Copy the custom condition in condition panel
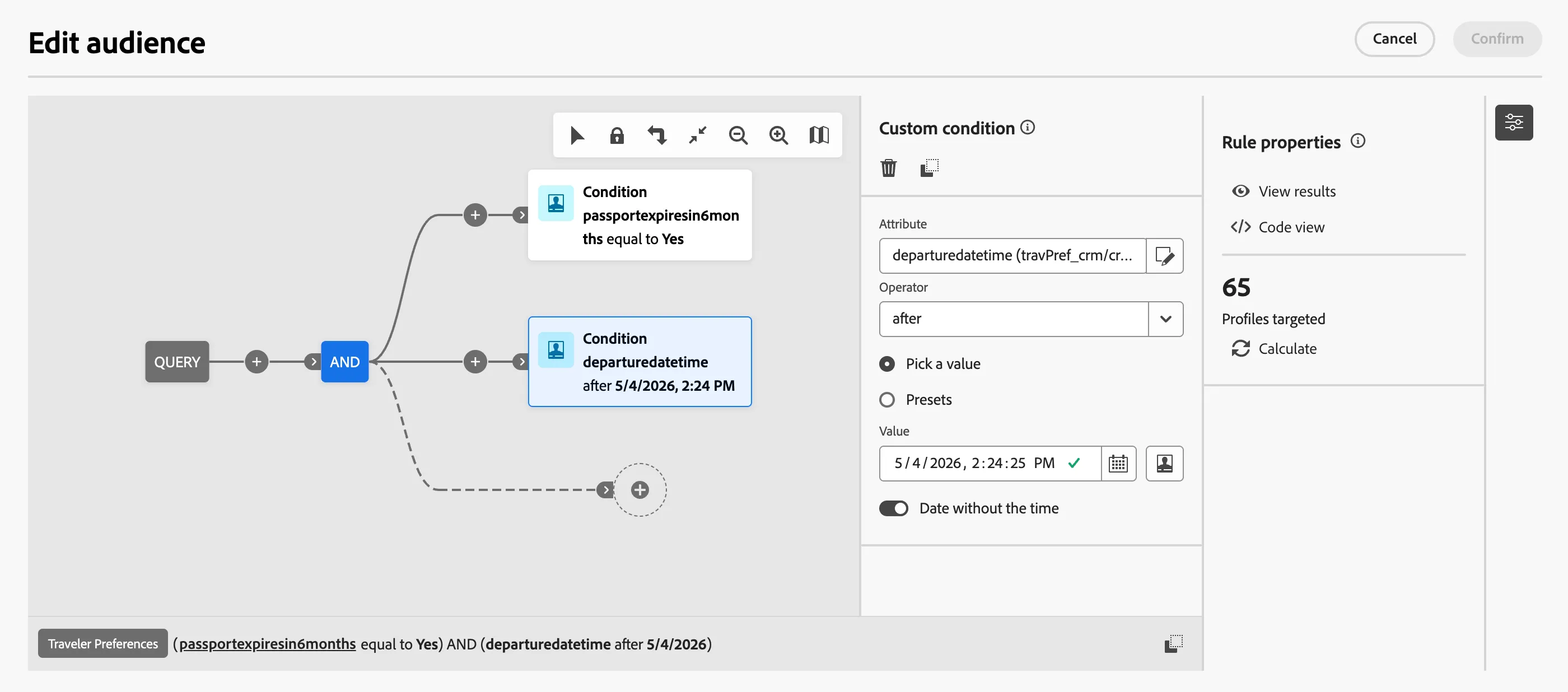 tap(929, 168)
